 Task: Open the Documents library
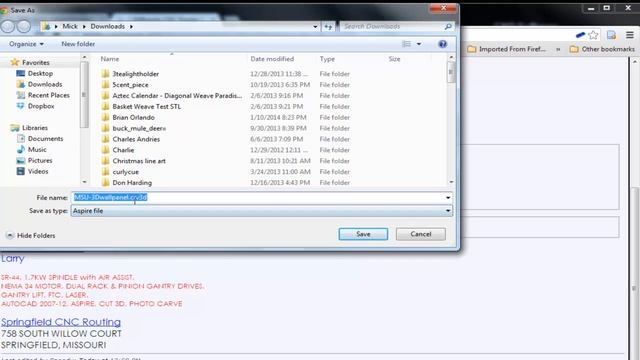pyautogui.click(x=45, y=139)
